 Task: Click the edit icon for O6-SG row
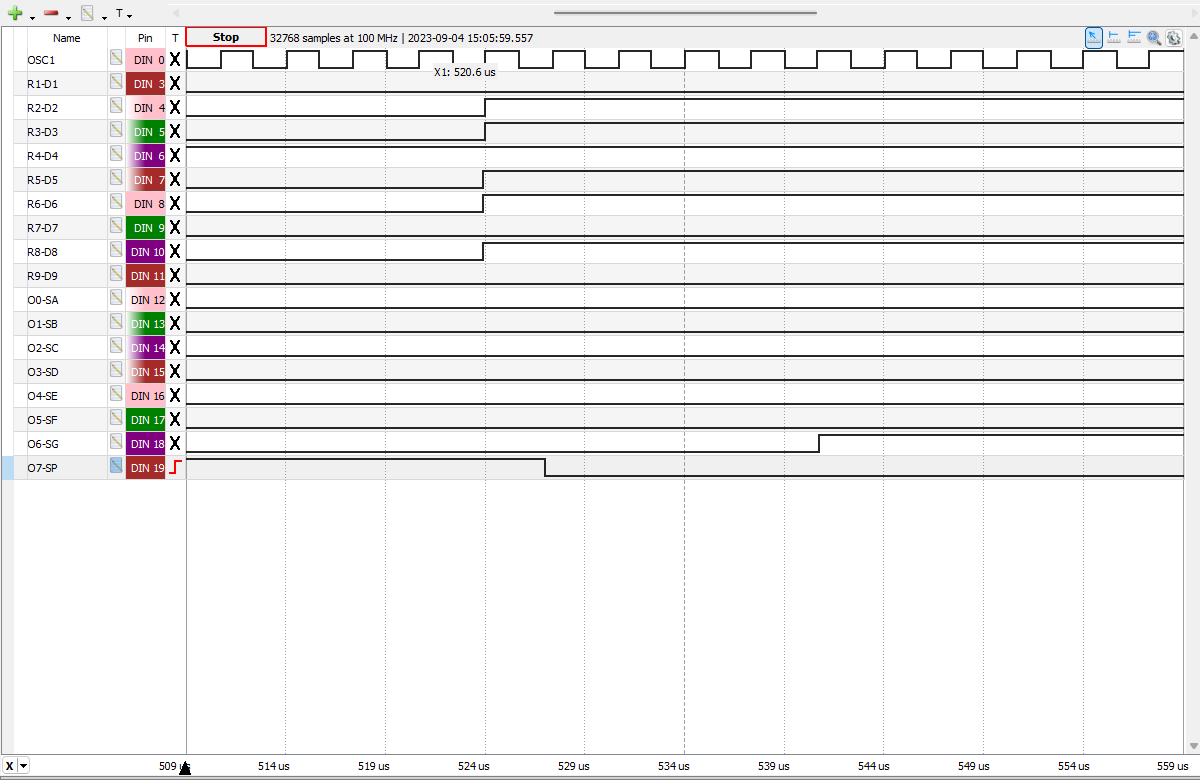point(116,443)
